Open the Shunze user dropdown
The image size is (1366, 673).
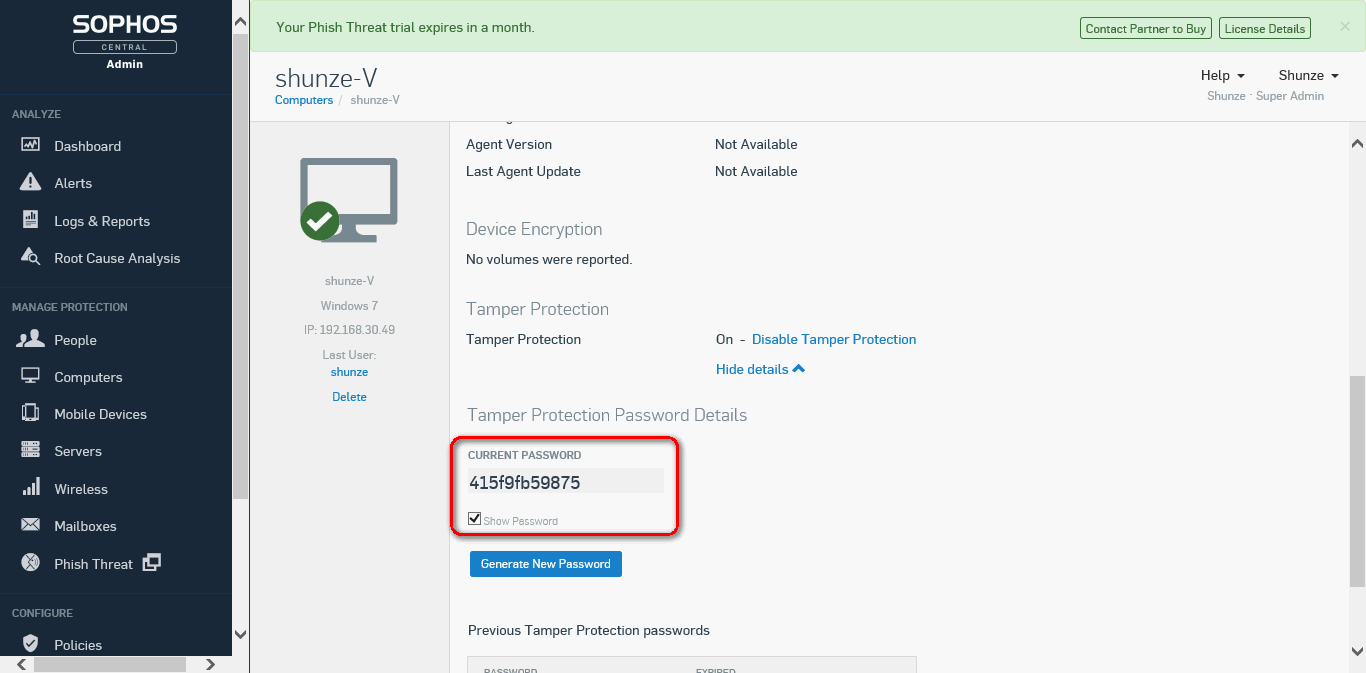tap(1308, 75)
